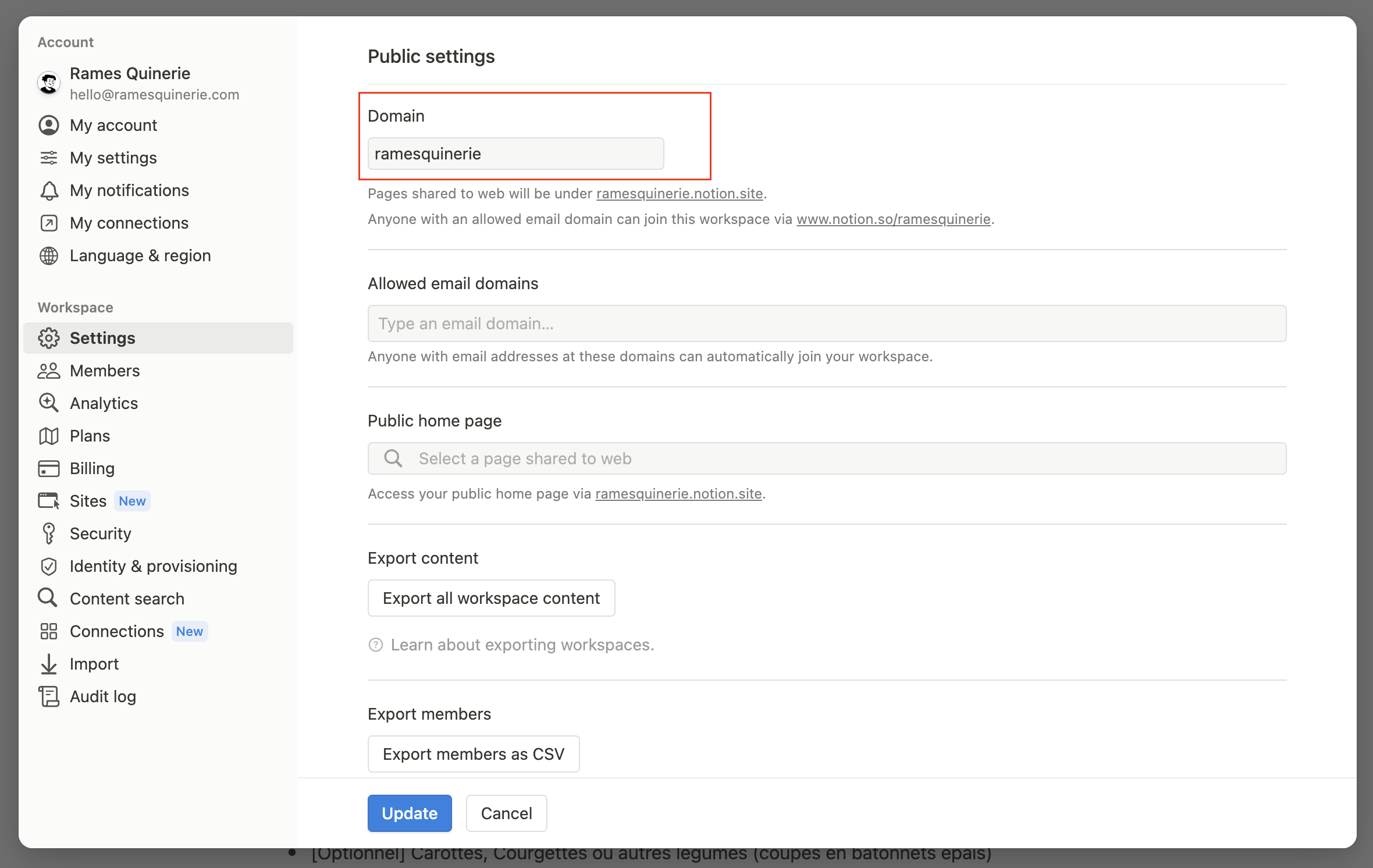Viewport: 1373px width, 868px height.
Task: Click Export all workspace content button
Action: (x=491, y=597)
